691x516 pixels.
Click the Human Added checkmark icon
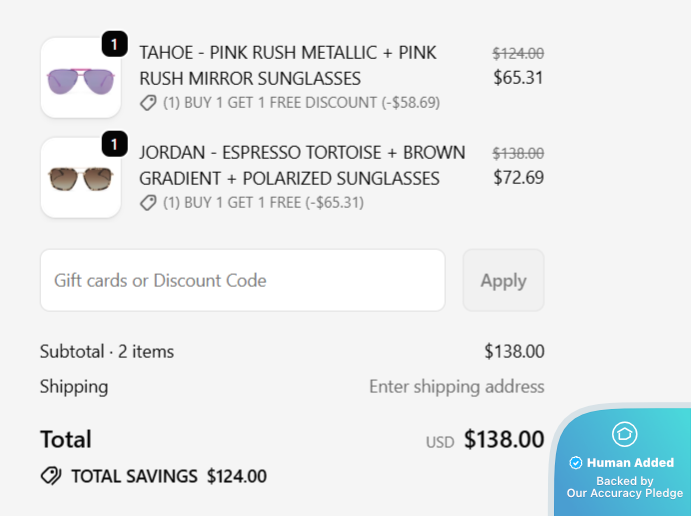pos(576,463)
